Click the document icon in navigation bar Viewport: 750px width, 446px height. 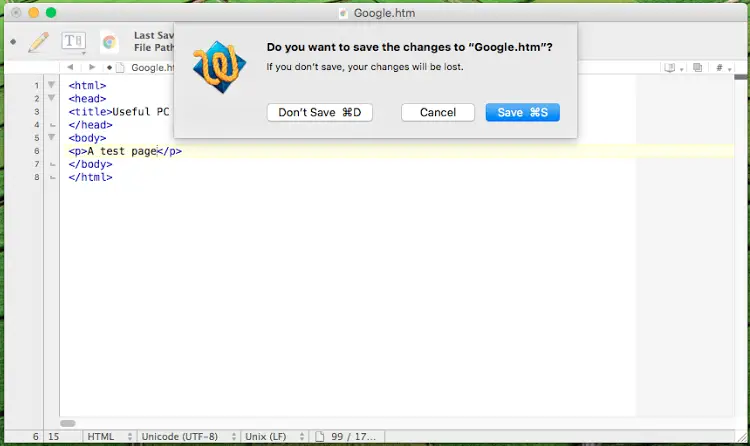(120, 67)
